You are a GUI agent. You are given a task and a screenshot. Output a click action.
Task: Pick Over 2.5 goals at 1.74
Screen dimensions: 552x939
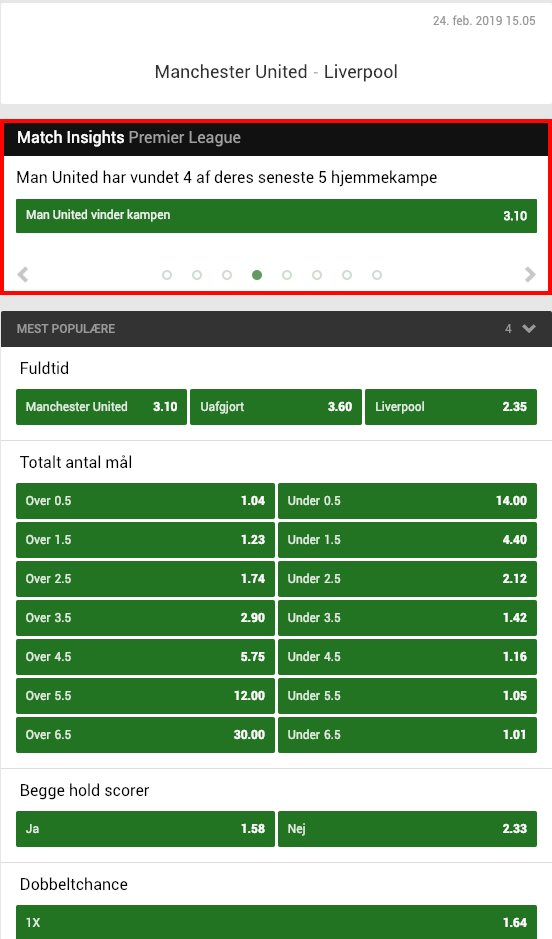point(145,579)
